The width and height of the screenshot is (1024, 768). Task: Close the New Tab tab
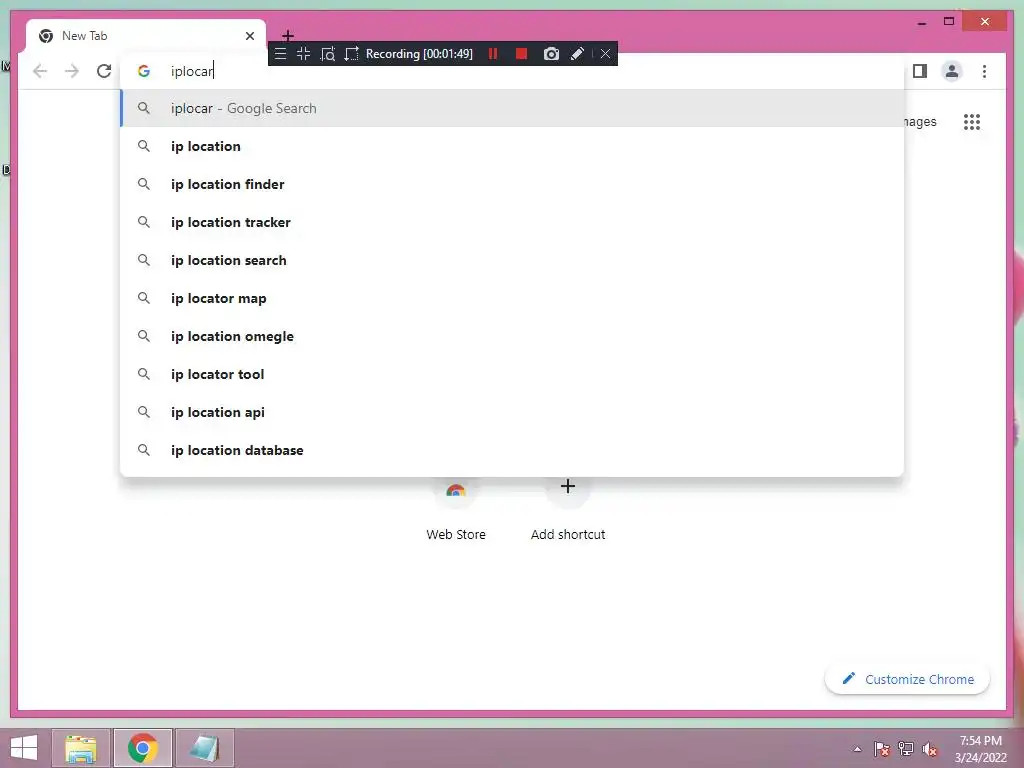pyautogui.click(x=249, y=36)
